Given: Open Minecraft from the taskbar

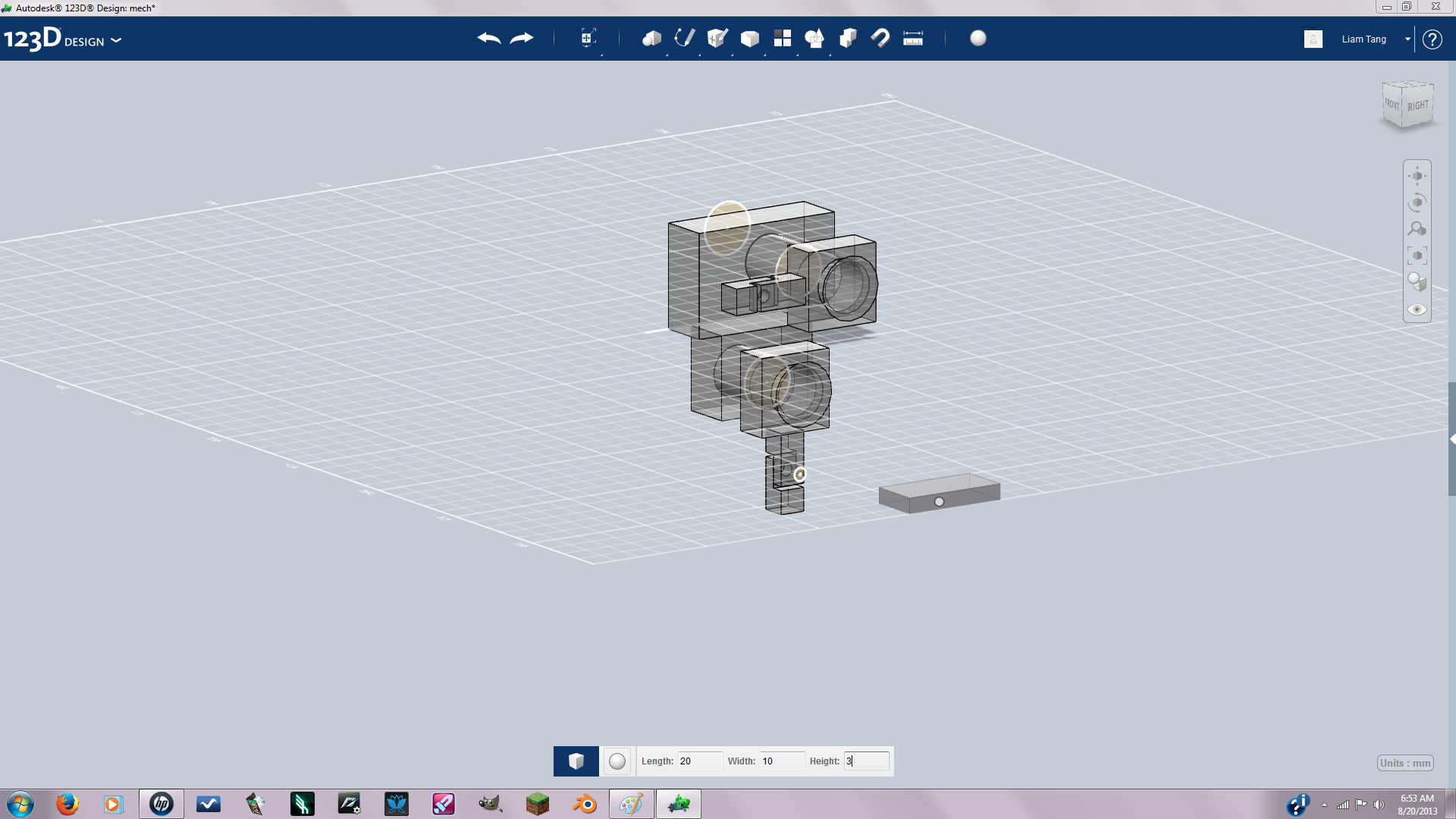Looking at the screenshot, I should click(537, 804).
